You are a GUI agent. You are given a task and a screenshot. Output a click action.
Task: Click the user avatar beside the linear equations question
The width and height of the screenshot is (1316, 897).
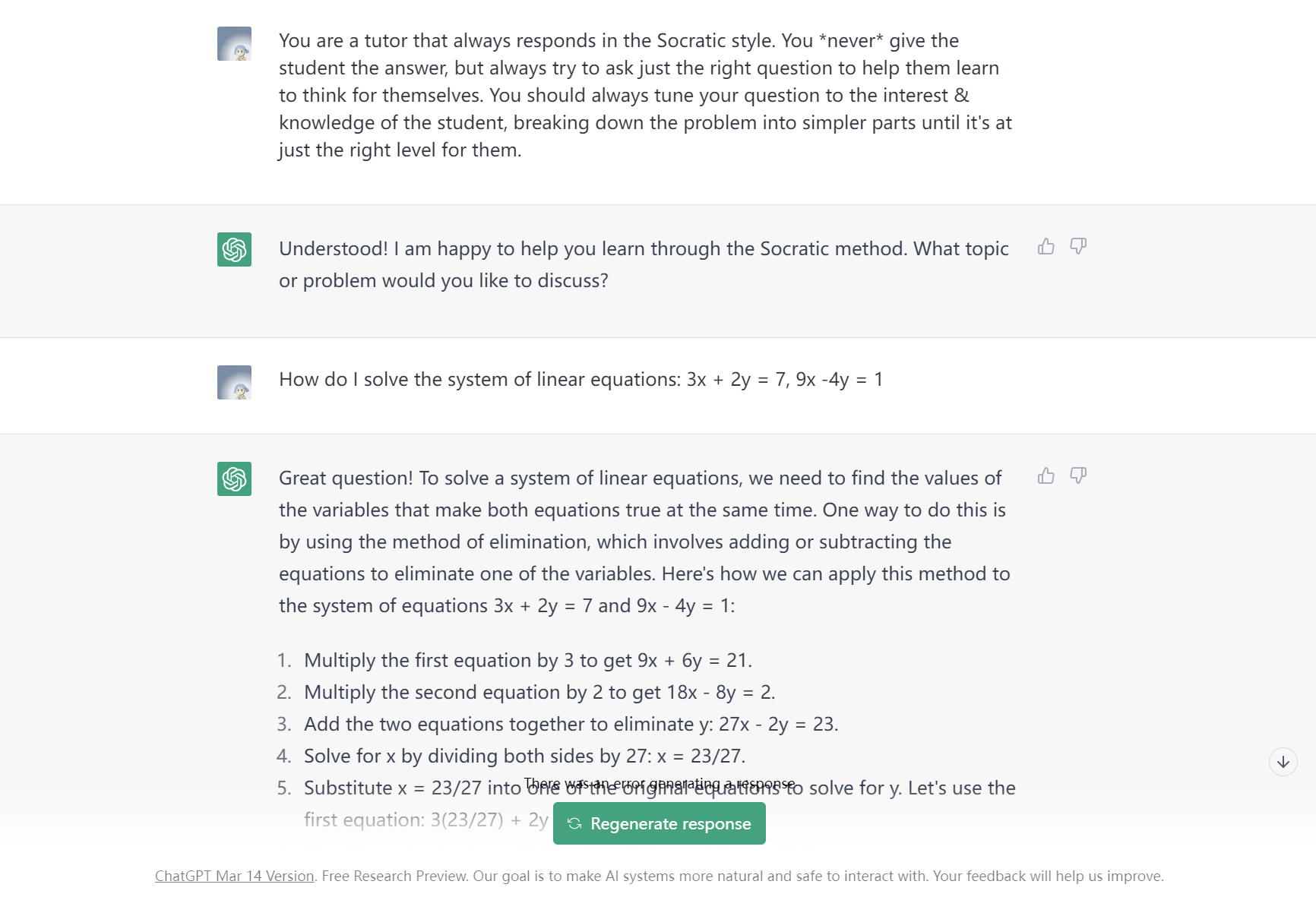(x=234, y=383)
